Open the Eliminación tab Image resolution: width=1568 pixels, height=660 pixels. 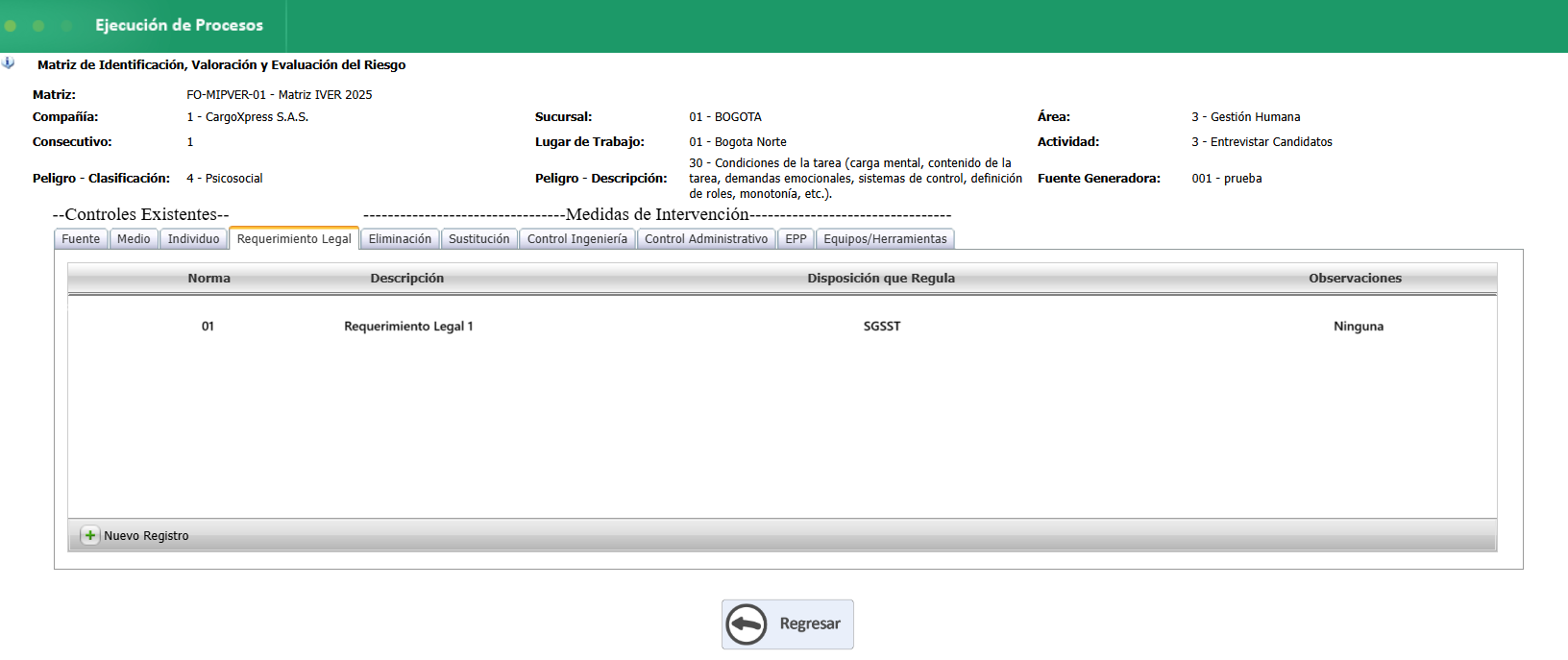400,239
